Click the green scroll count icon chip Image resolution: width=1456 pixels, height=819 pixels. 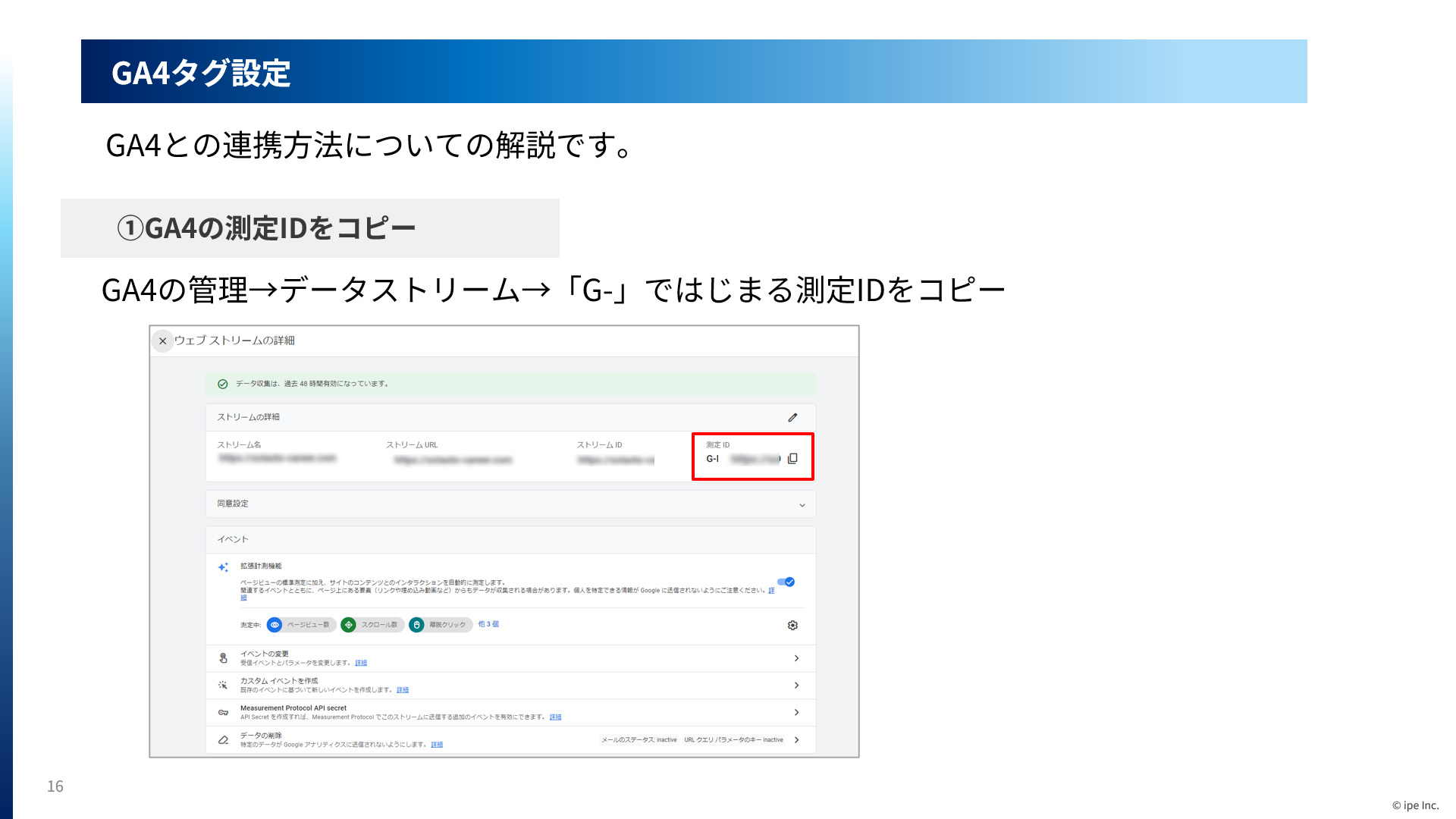[x=348, y=625]
